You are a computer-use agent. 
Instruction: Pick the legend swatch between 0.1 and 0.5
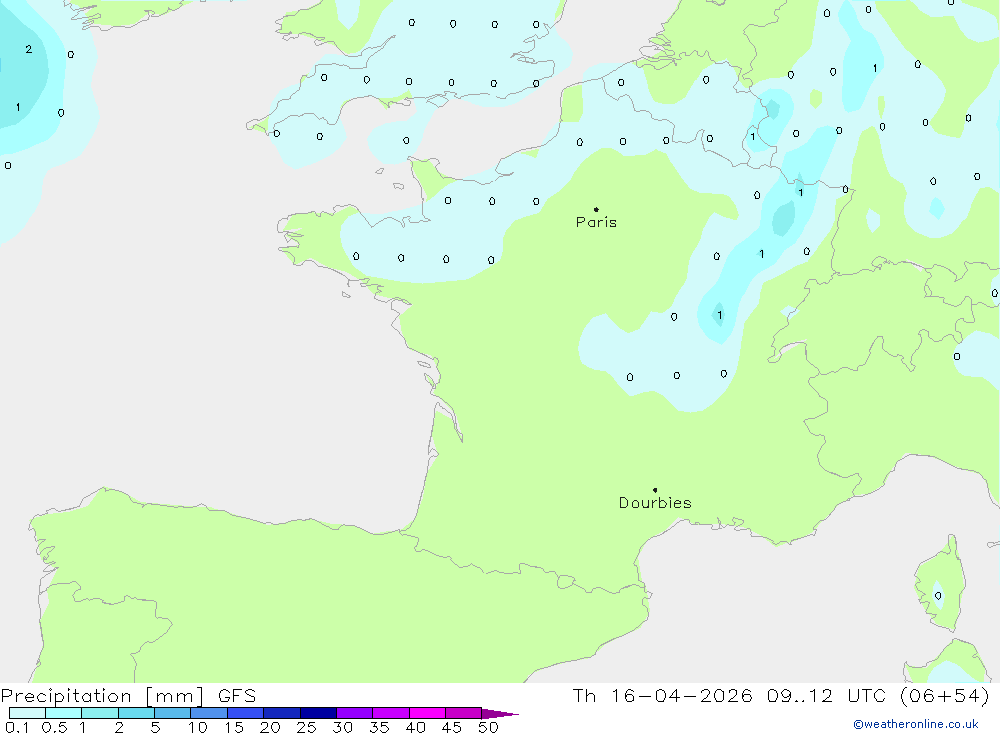point(27,713)
